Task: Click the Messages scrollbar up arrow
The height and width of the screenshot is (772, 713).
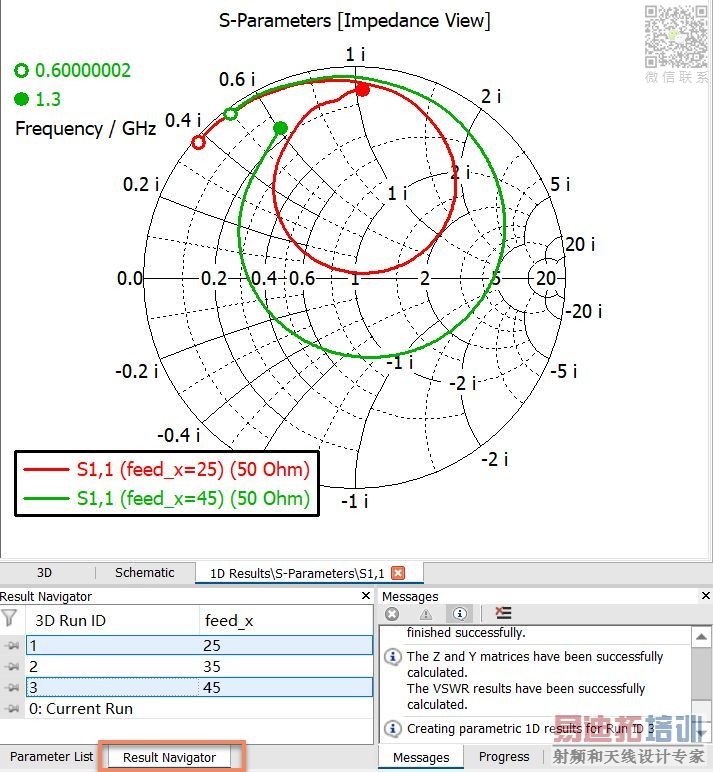Action: click(x=701, y=636)
